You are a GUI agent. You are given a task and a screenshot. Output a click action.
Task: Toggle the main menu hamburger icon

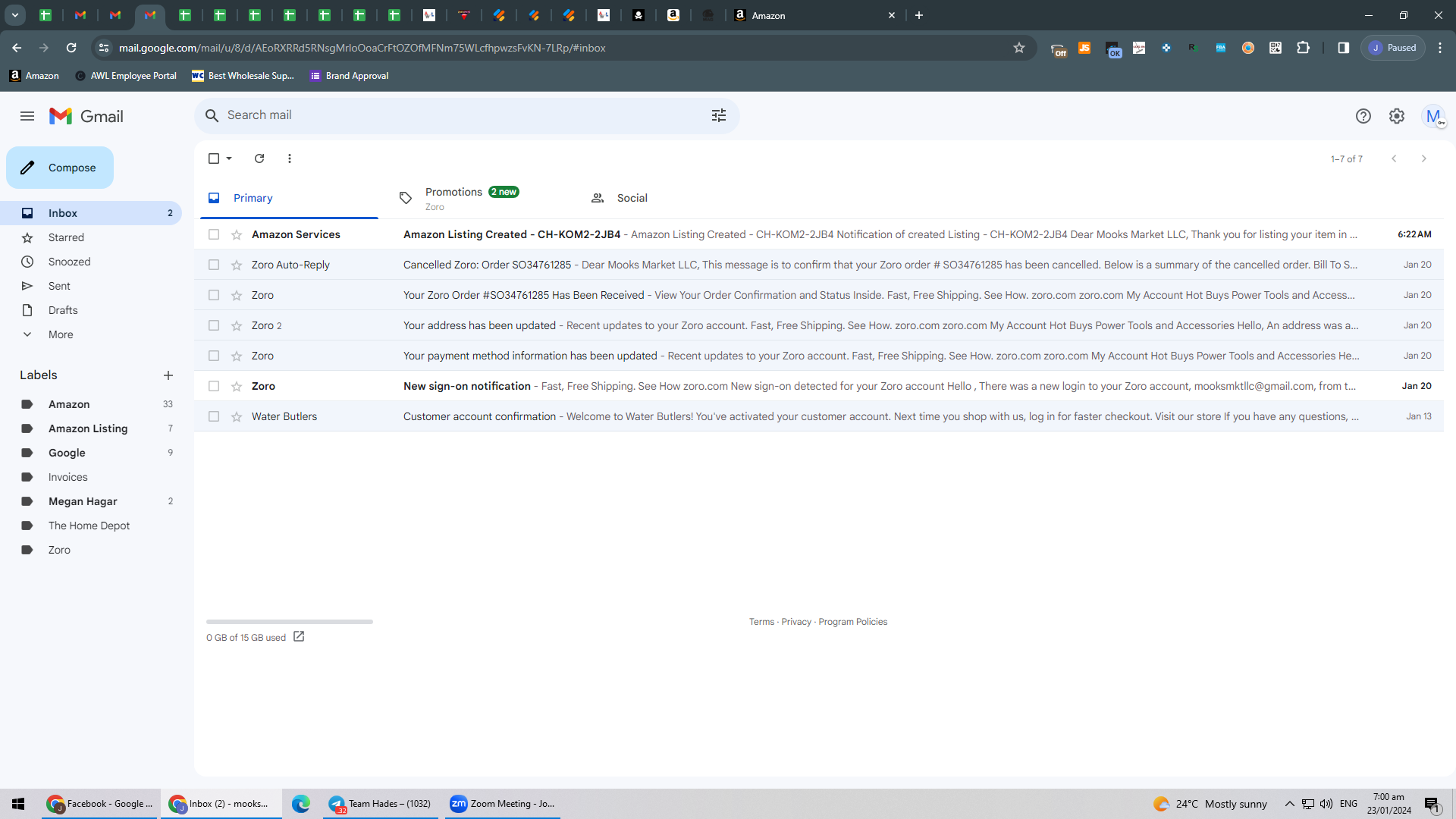[27, 116]
